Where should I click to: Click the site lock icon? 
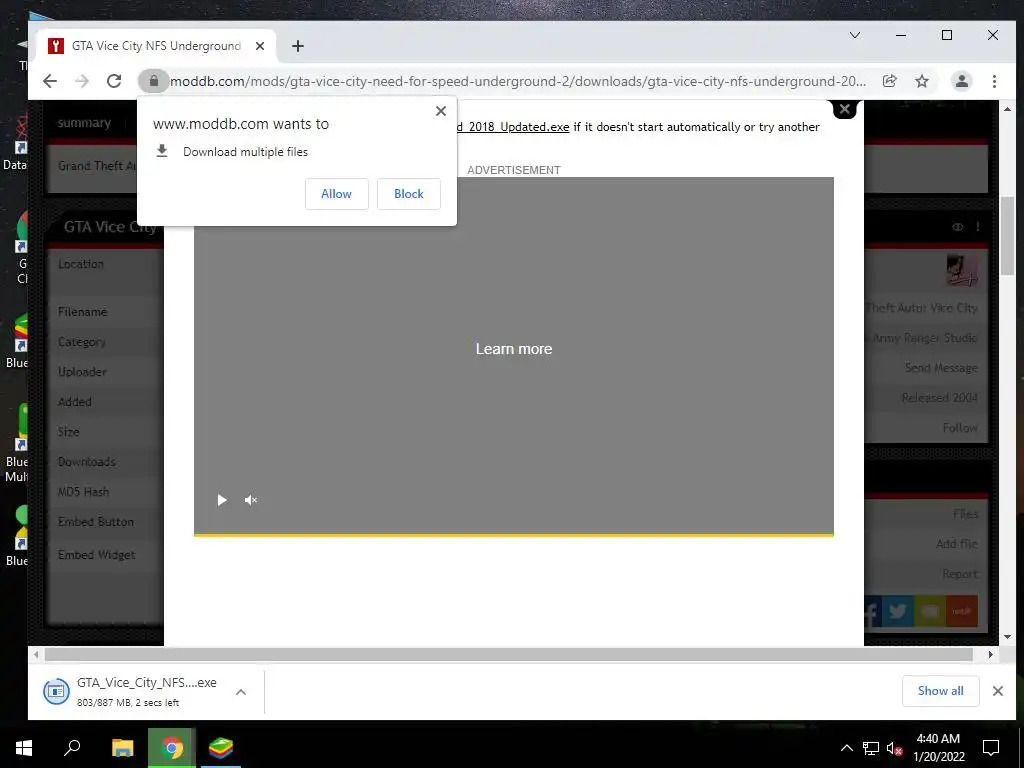pos(153,81)
